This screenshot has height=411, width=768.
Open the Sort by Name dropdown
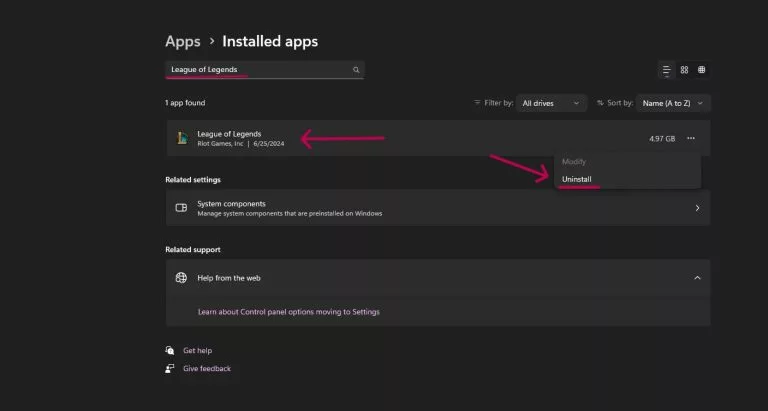pyautogui.click(x=673, y=103)
